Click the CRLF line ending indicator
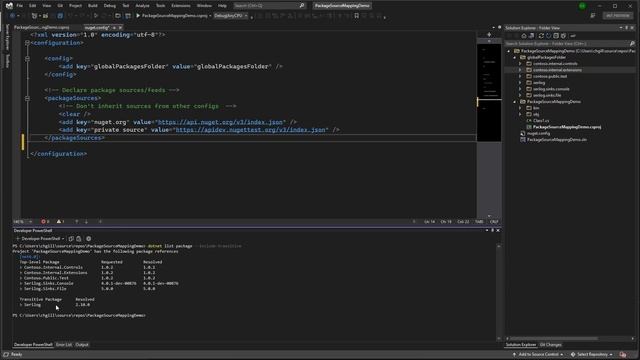This screenshot has height=360, width=640. click(x=494, y=222)
